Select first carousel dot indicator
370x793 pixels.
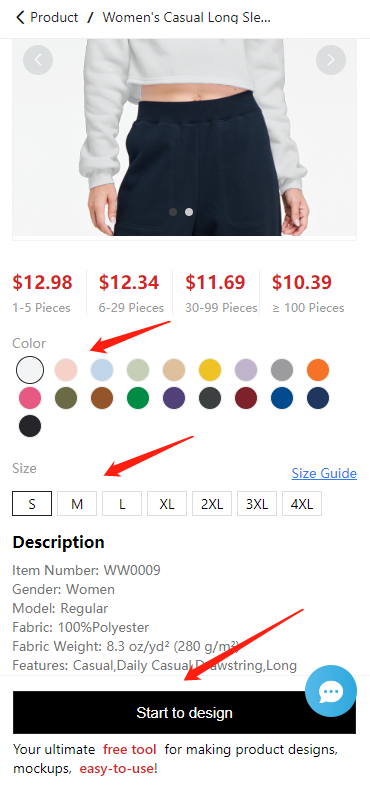pos(173,212)
